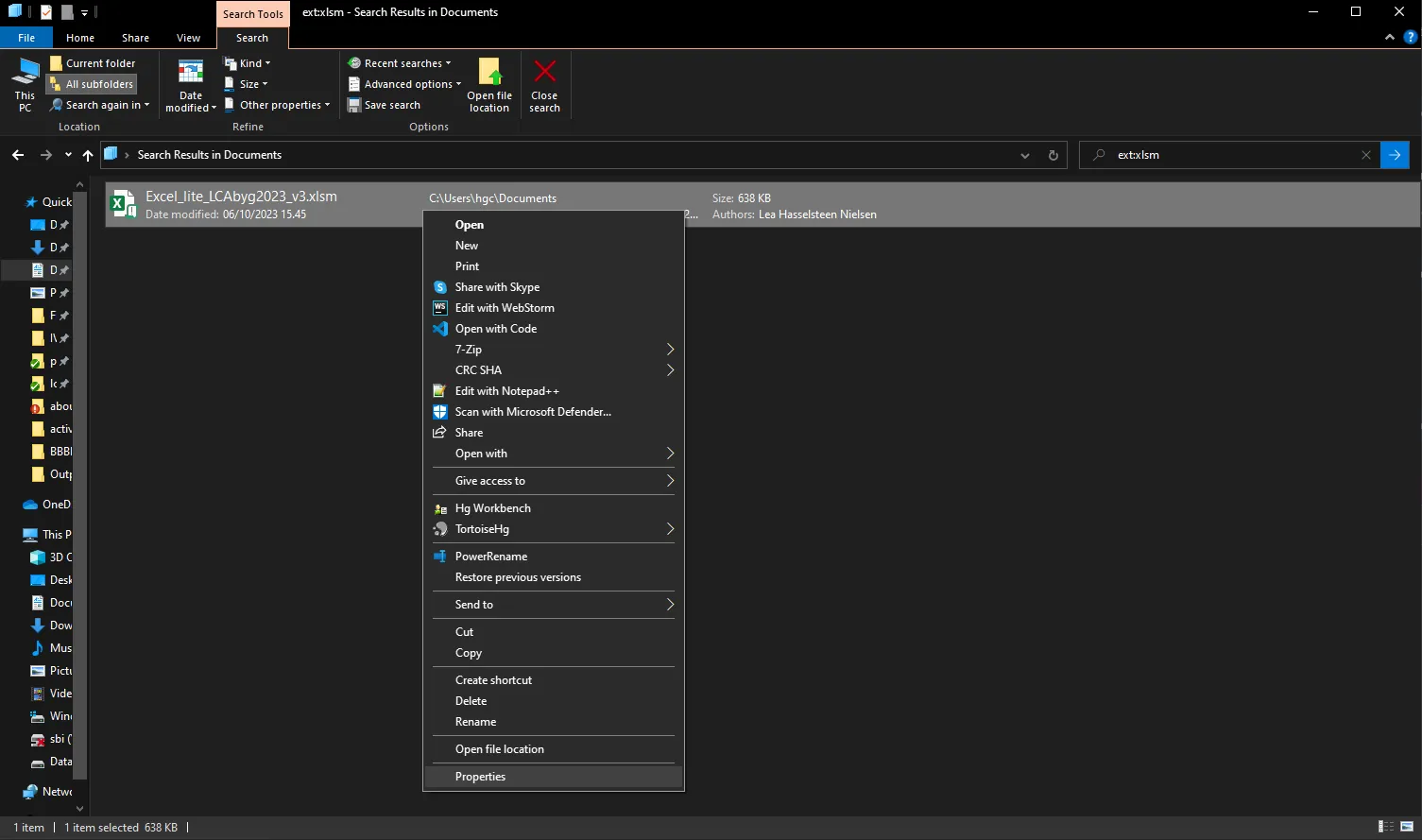The height and width of the screenshot is (840, 1422).
Task: Expand the CRC SHA submenu
Action: click(554, 370)
